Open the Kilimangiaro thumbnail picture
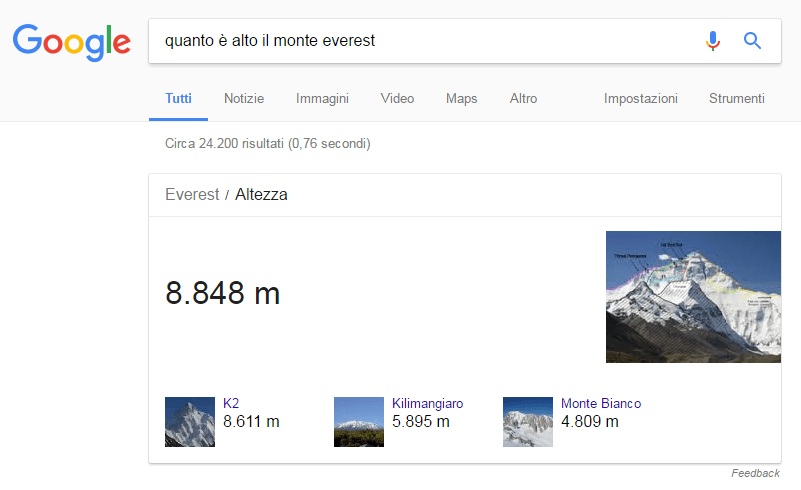 pyautogui.click(x=359, y=422)
